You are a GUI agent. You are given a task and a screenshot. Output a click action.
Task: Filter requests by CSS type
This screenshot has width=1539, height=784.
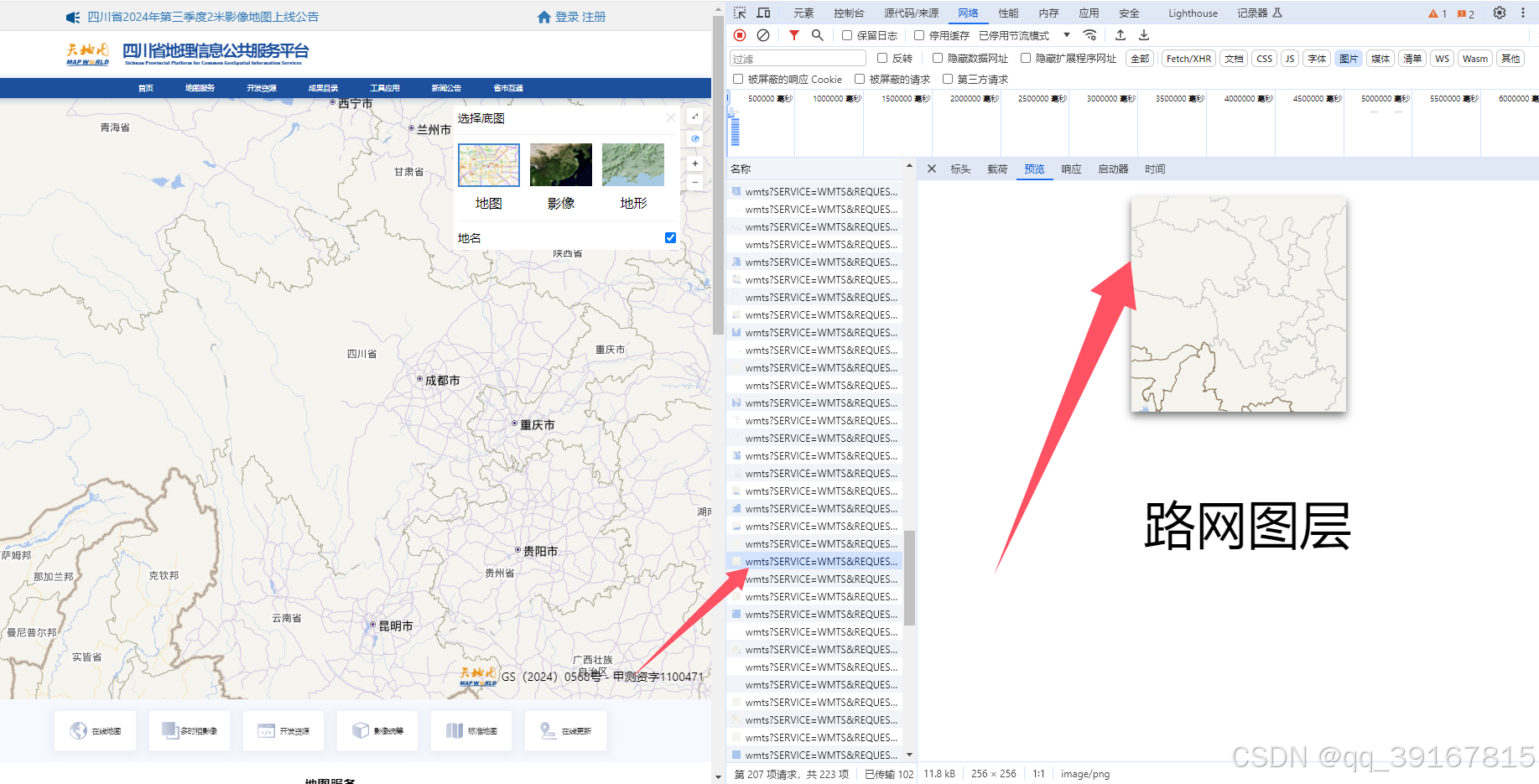(1264, 58)
